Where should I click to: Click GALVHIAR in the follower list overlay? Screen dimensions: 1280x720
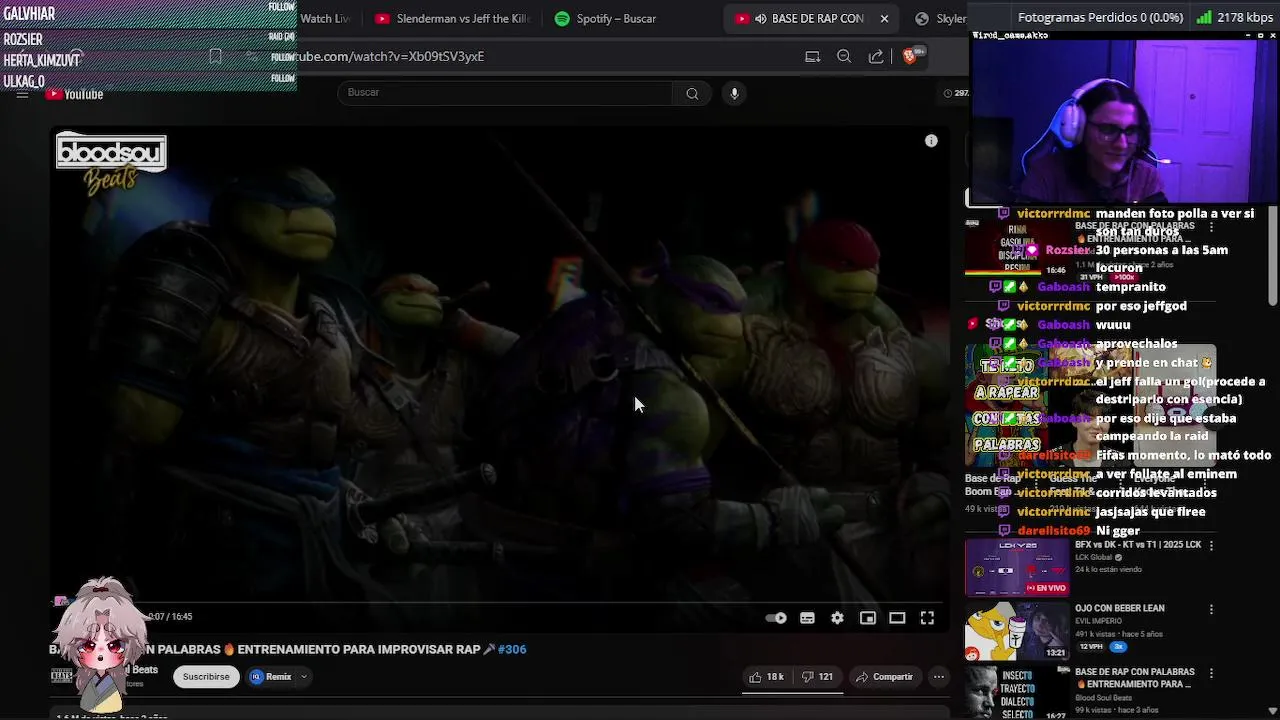(29, 14)
